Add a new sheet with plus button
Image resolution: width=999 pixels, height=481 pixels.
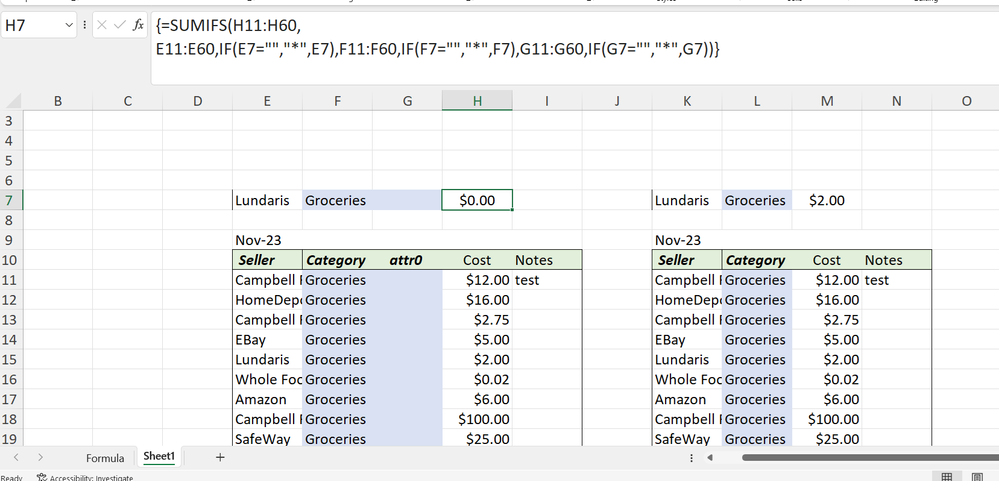click(x=220, y=457)
